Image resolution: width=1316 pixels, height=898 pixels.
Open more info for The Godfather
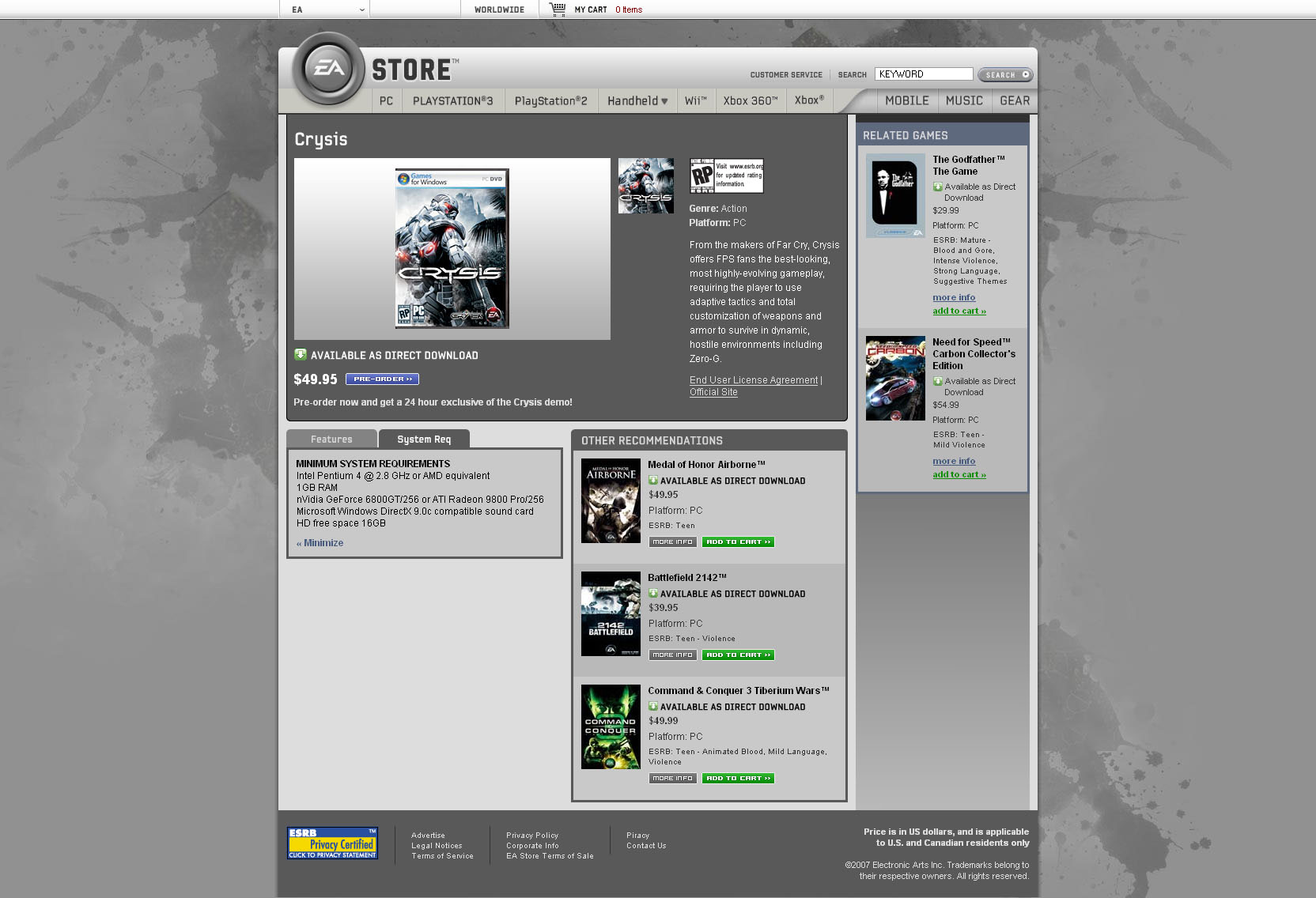[954, 298]
